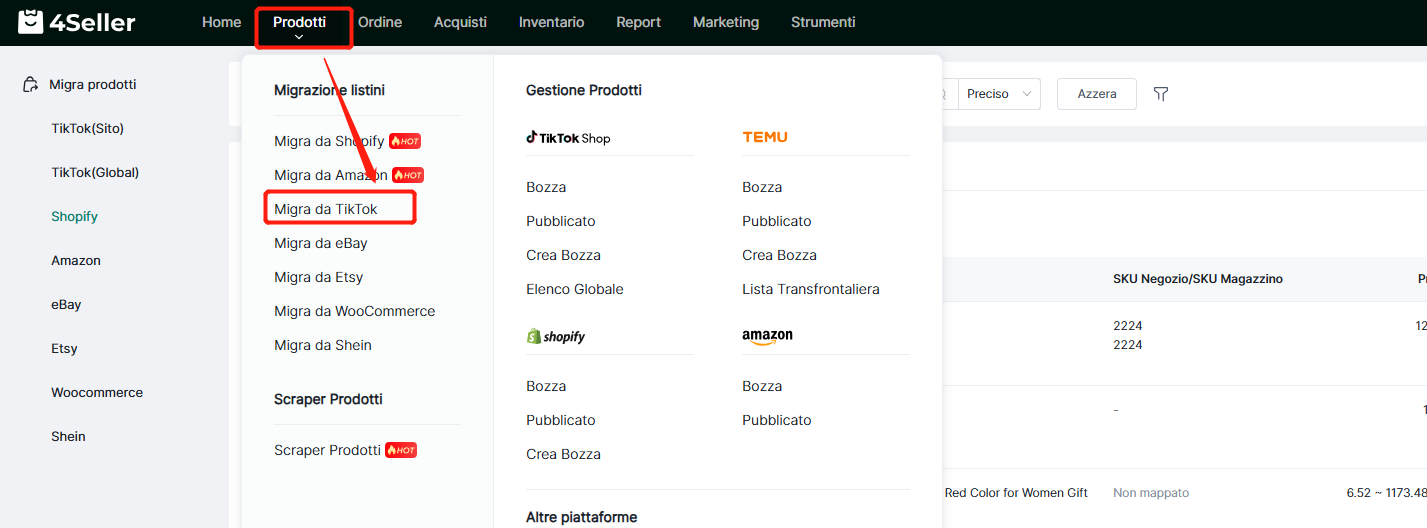Click the Non mappato cell

[1151, 493]
